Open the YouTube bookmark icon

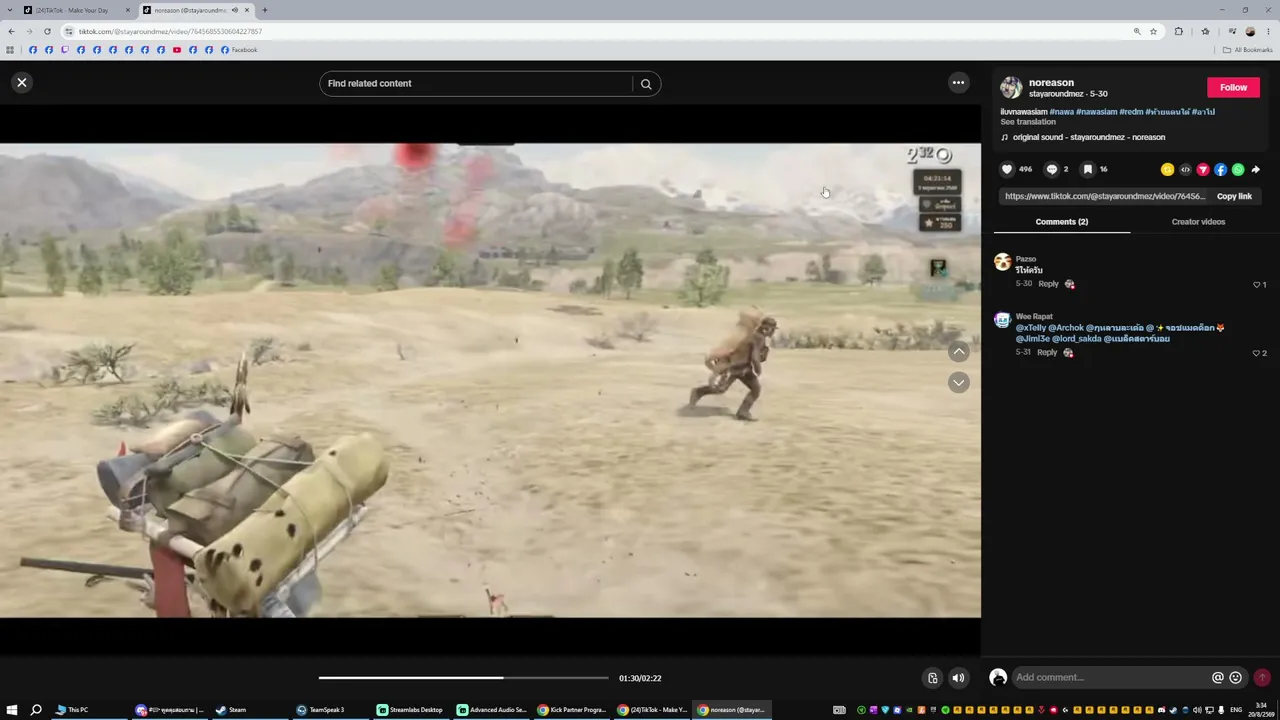(177, 50)
